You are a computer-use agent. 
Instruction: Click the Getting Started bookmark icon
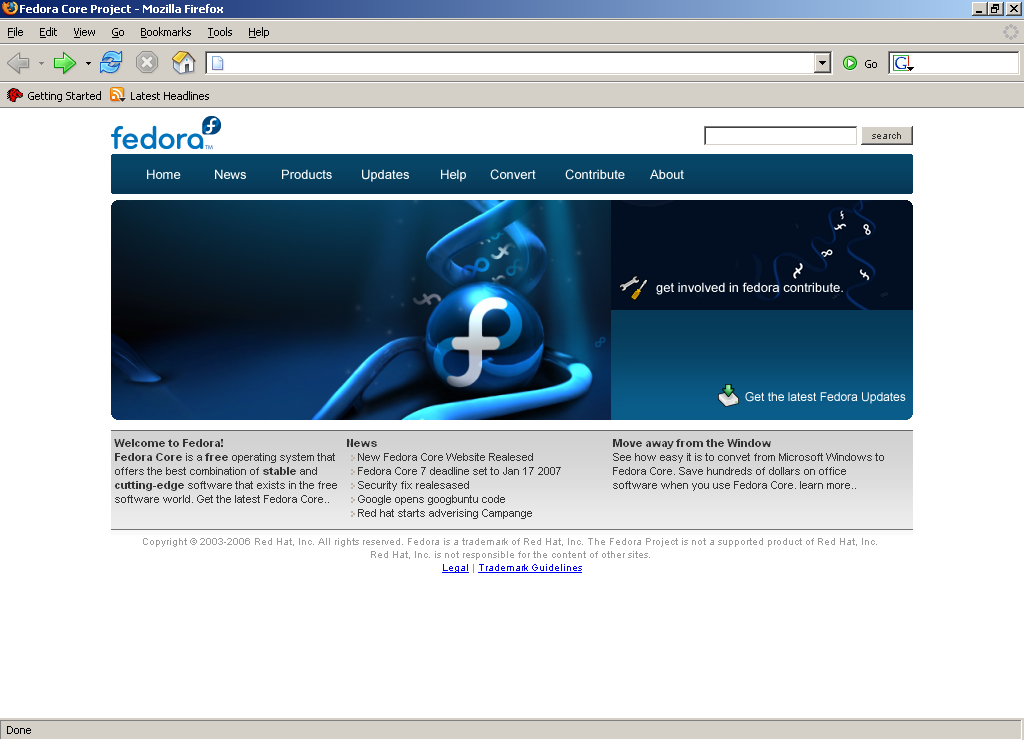(x=15, y=95)
